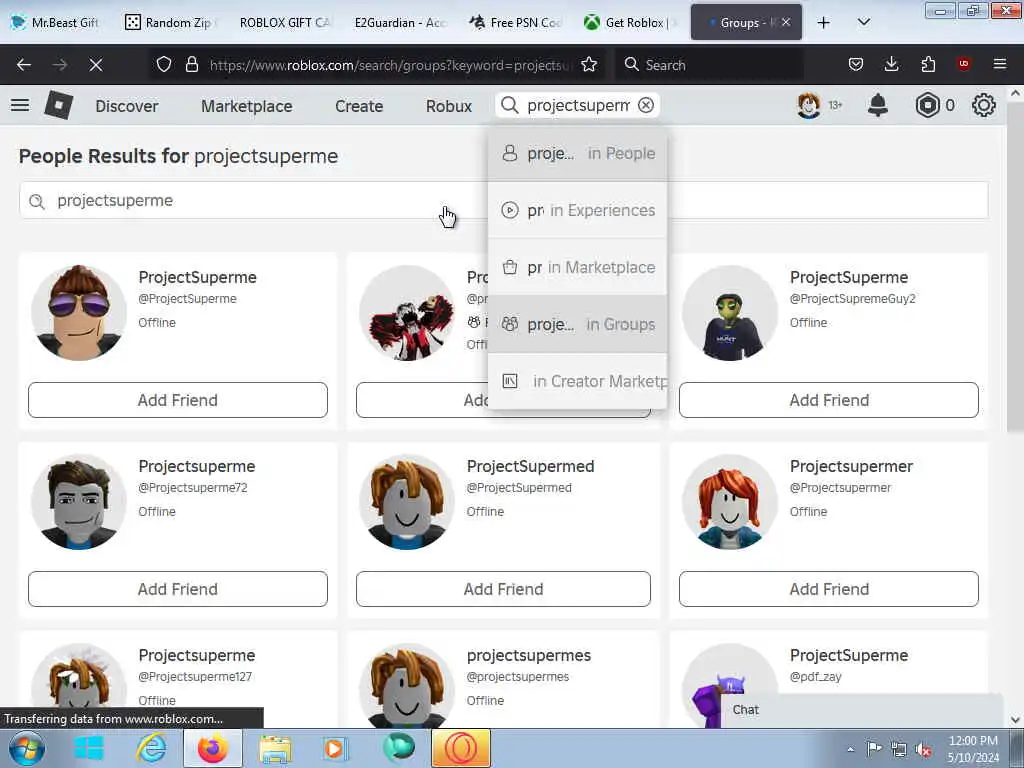The width and height of the screenshot is (1024, 768).
Task: Switch to the Mr.Beast Gift tab
Action: pos(55,23)
